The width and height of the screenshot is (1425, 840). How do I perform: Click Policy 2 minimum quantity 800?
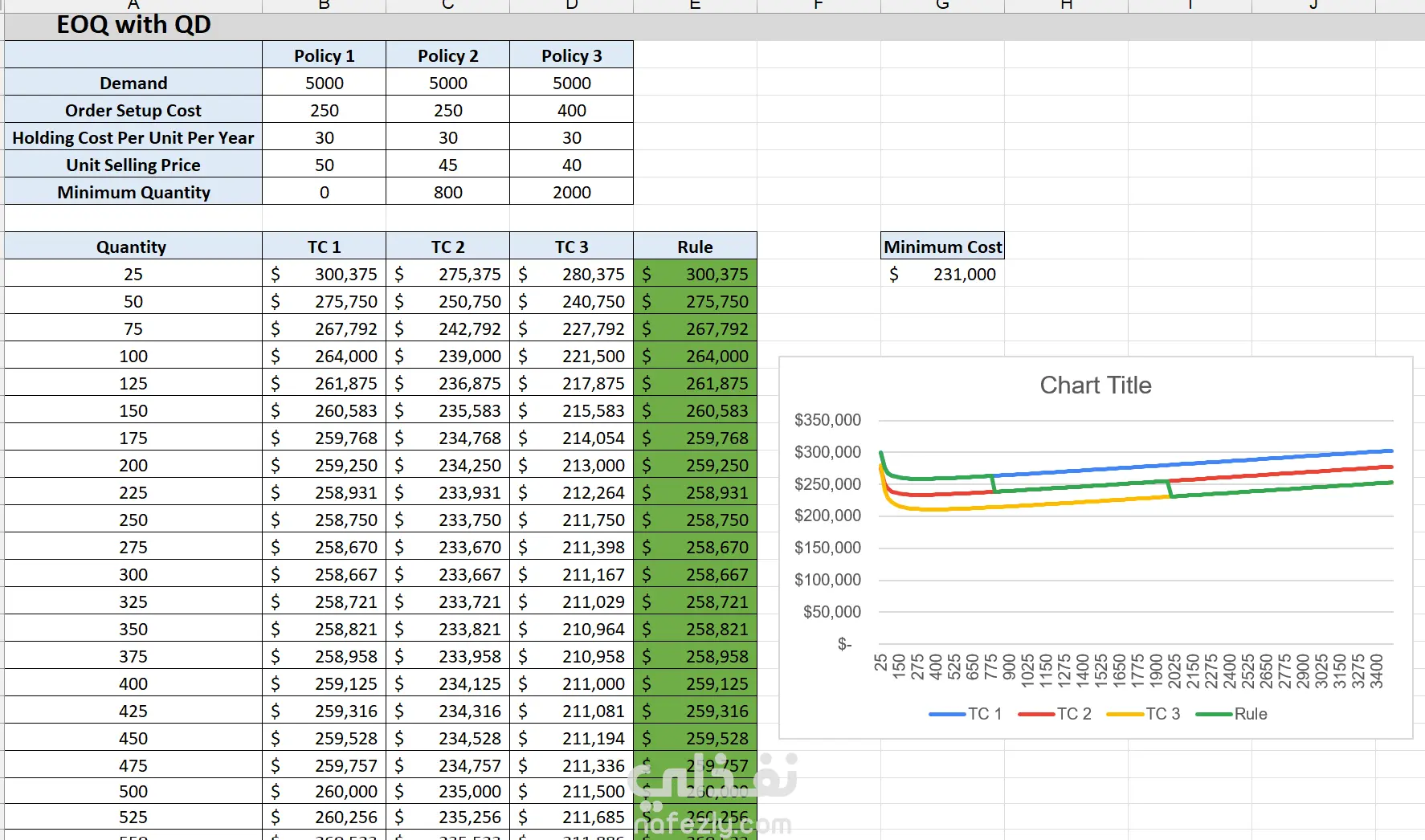[x=447, y=192]
